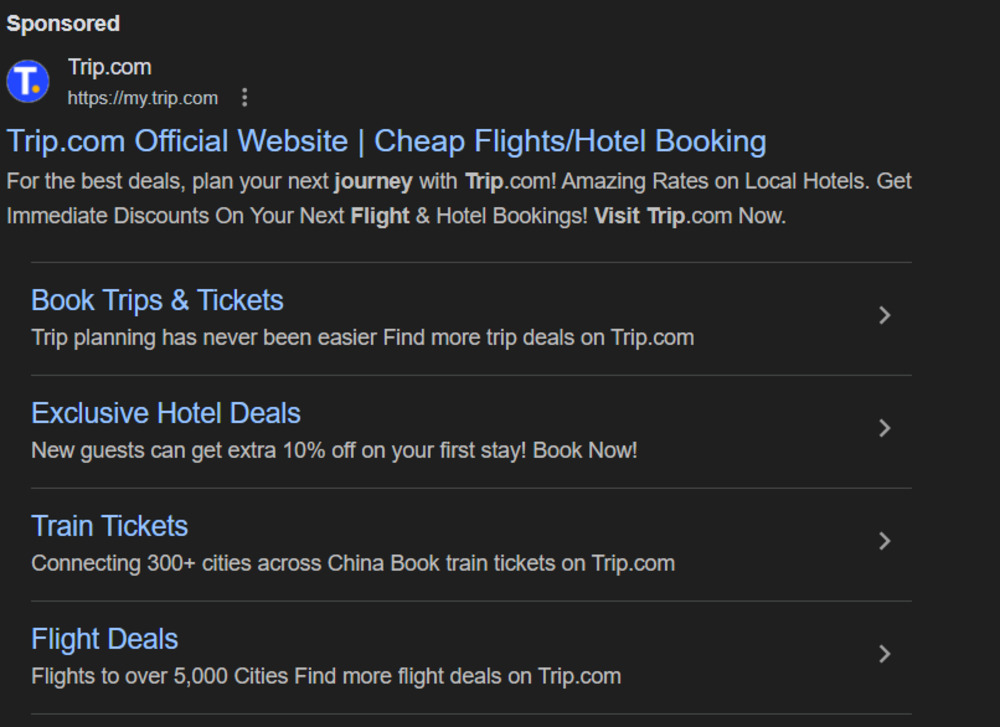Viewport: 1000px width, 727px height.
Task: Click the chevron next to "Exclusive Hotel Deals"
Action: pyautogui.click(x=885, y=428)
